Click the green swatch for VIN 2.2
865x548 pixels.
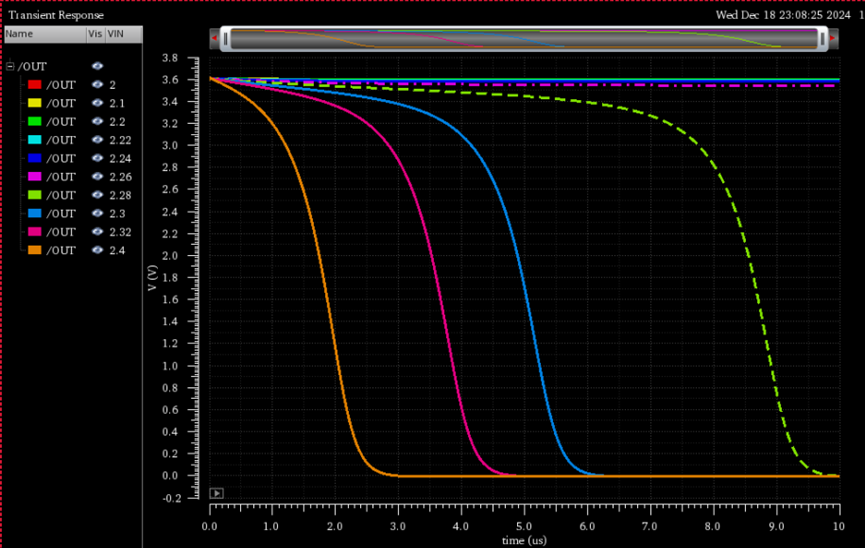point(35,121)
